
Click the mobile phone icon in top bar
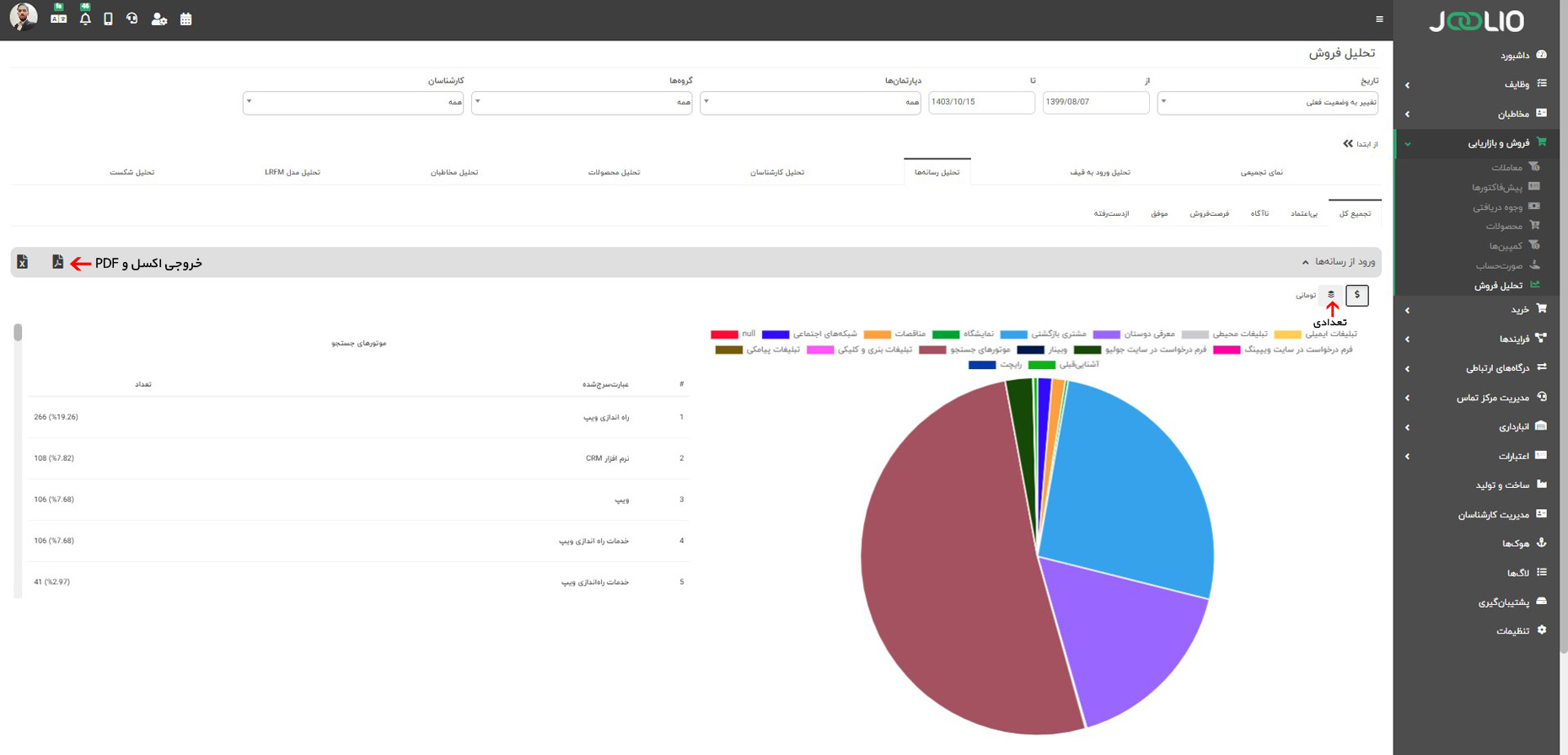(108, 19)
